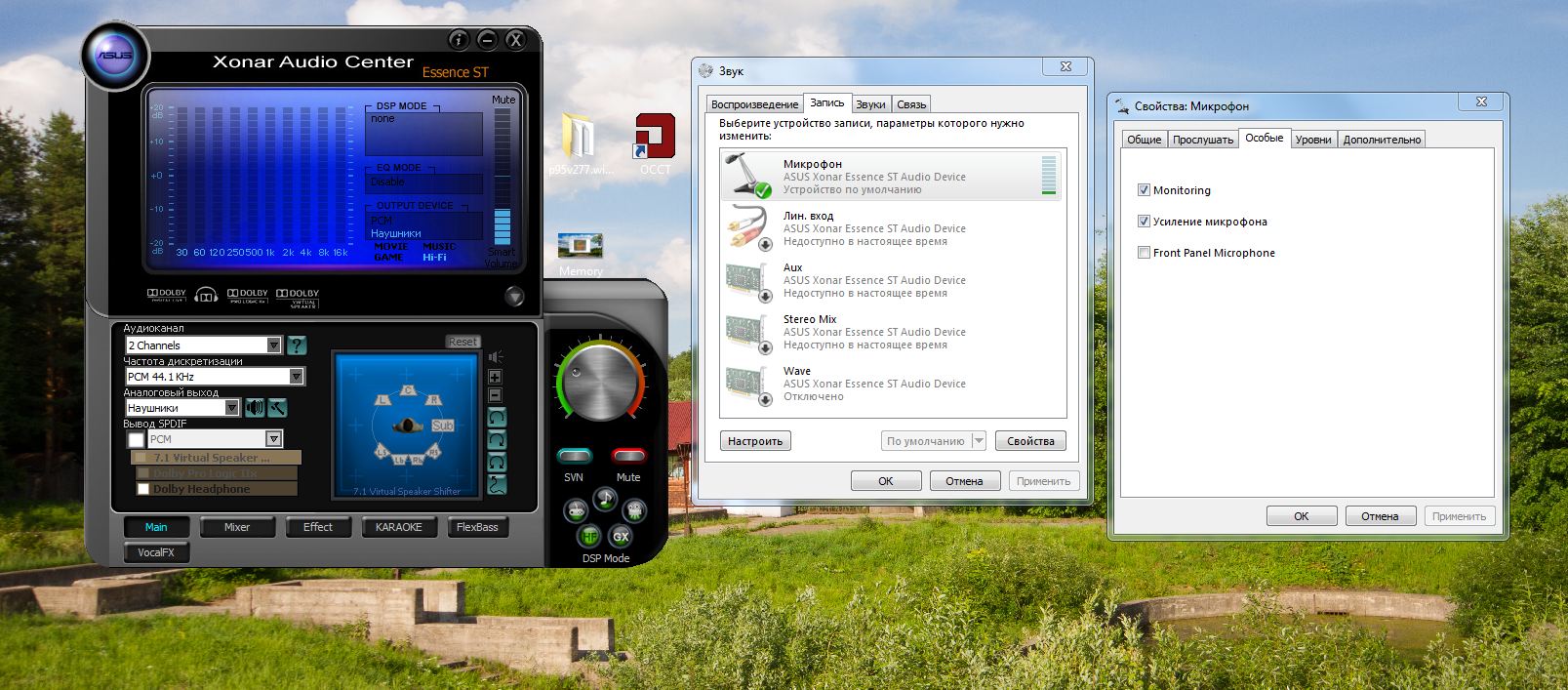Click the clockwise rotate speakers icon

pyautogui.click(x=497, y=441)
